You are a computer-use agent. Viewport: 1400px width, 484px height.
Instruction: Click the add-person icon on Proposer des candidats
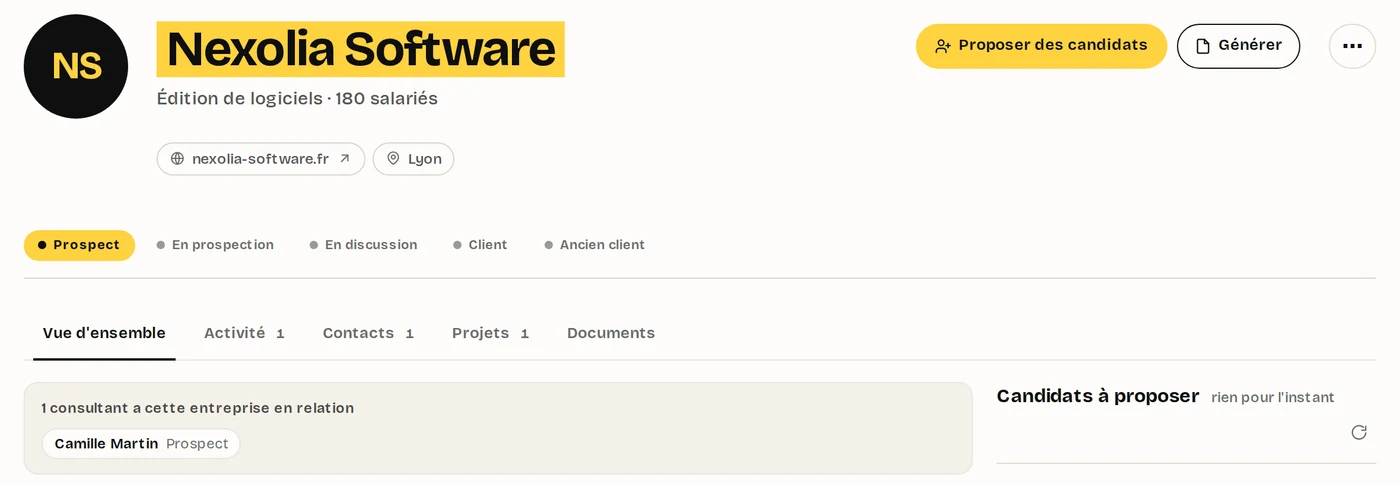[943, 46]
